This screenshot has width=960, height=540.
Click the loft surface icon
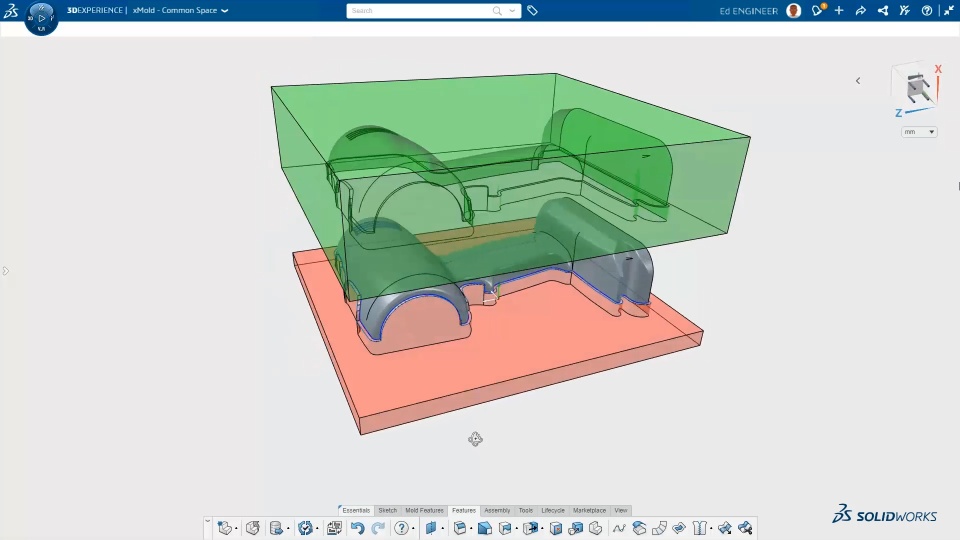coord(639,528)
